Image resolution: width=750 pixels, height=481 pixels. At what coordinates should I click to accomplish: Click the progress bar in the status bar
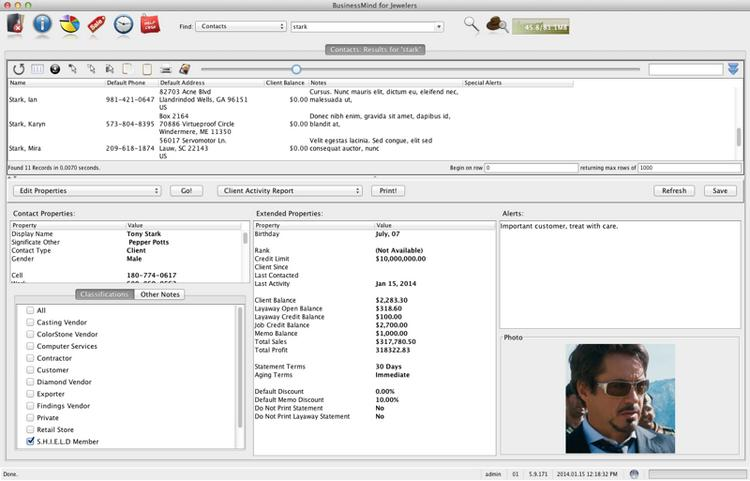pos(696,474)
